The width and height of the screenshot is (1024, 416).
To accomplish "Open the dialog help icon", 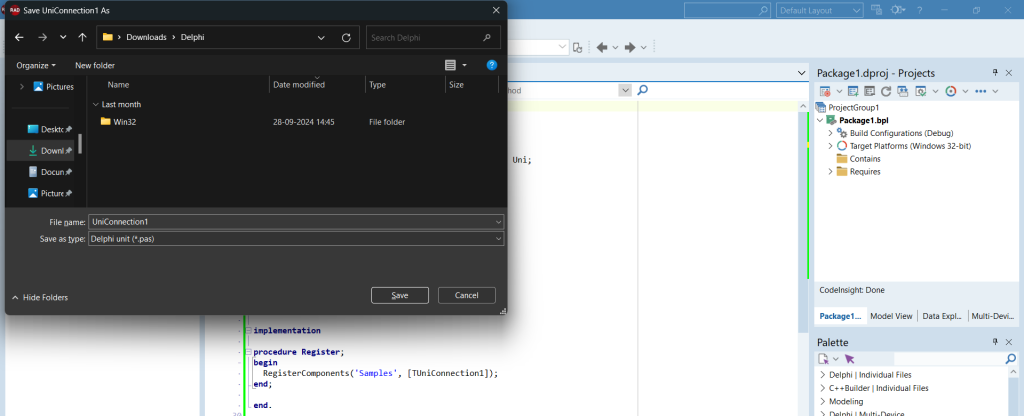I will (x=492, y=65).
